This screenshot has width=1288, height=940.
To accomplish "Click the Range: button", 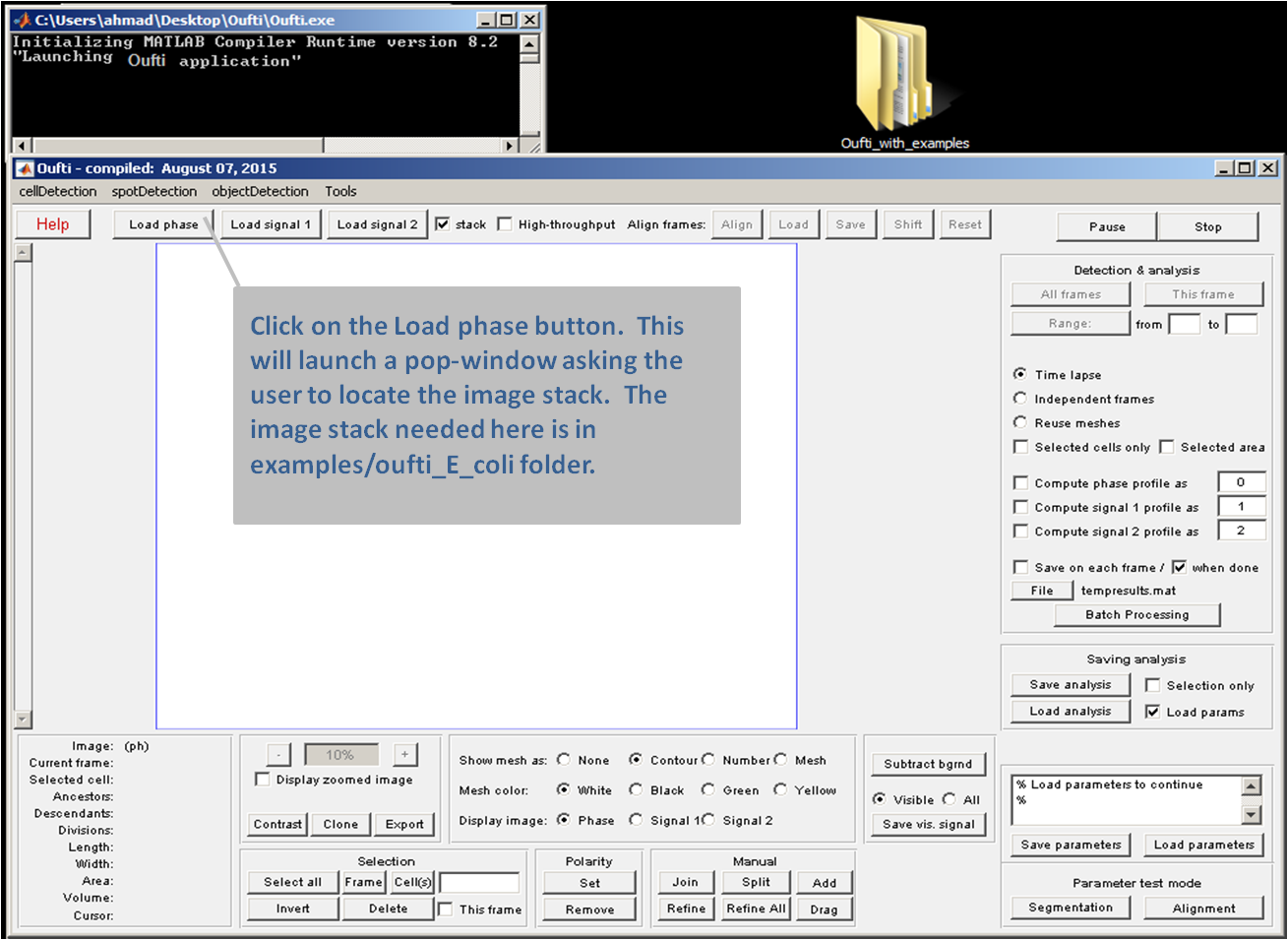I will [1071, 324].
